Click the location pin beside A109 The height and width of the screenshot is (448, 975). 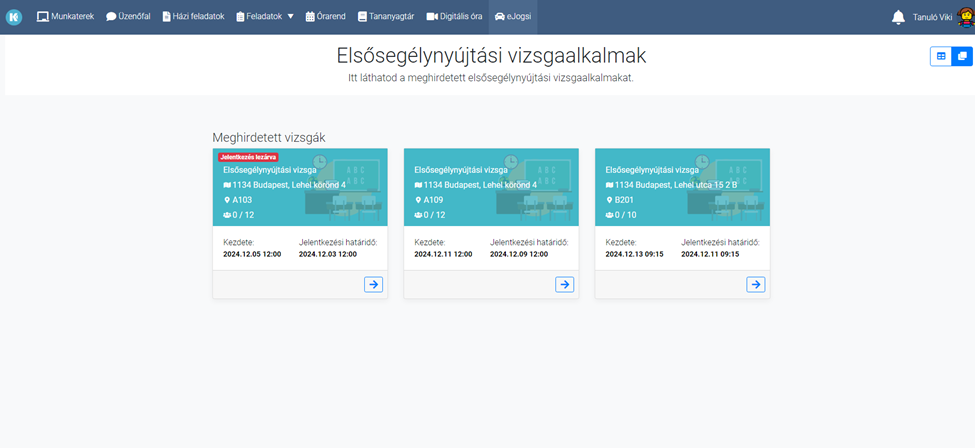pos(418,200)
